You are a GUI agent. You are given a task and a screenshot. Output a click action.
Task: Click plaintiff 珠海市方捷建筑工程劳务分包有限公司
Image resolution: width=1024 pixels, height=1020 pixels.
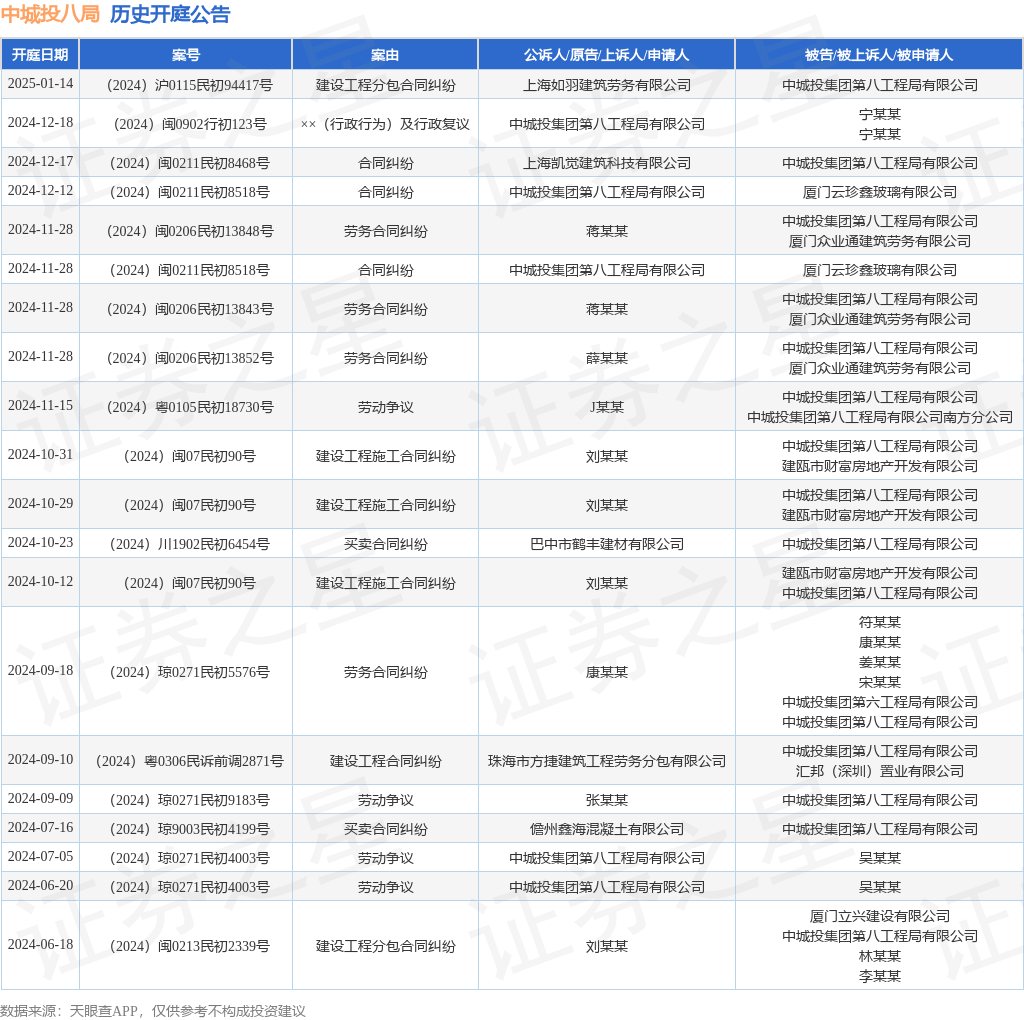pos(607,761)
